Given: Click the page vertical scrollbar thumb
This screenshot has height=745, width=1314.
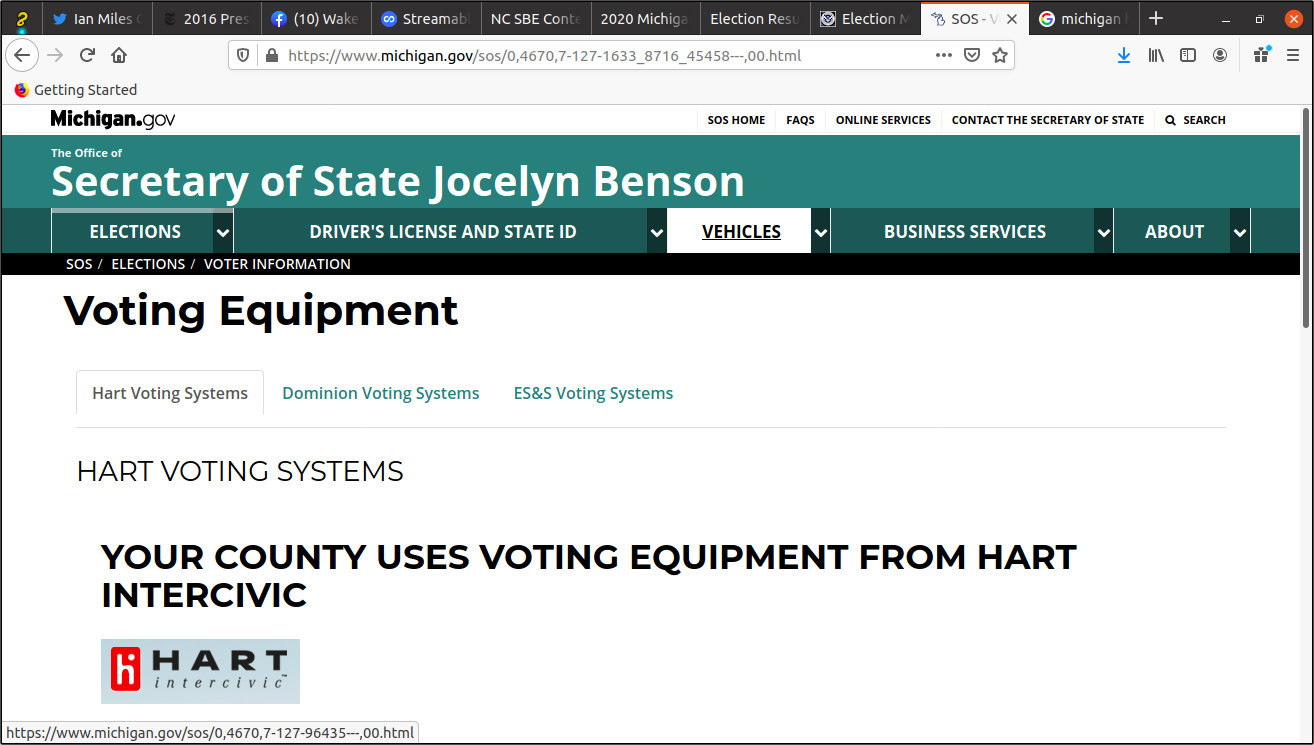Looking at the screenshot, I should click(x=1306, y=219).
